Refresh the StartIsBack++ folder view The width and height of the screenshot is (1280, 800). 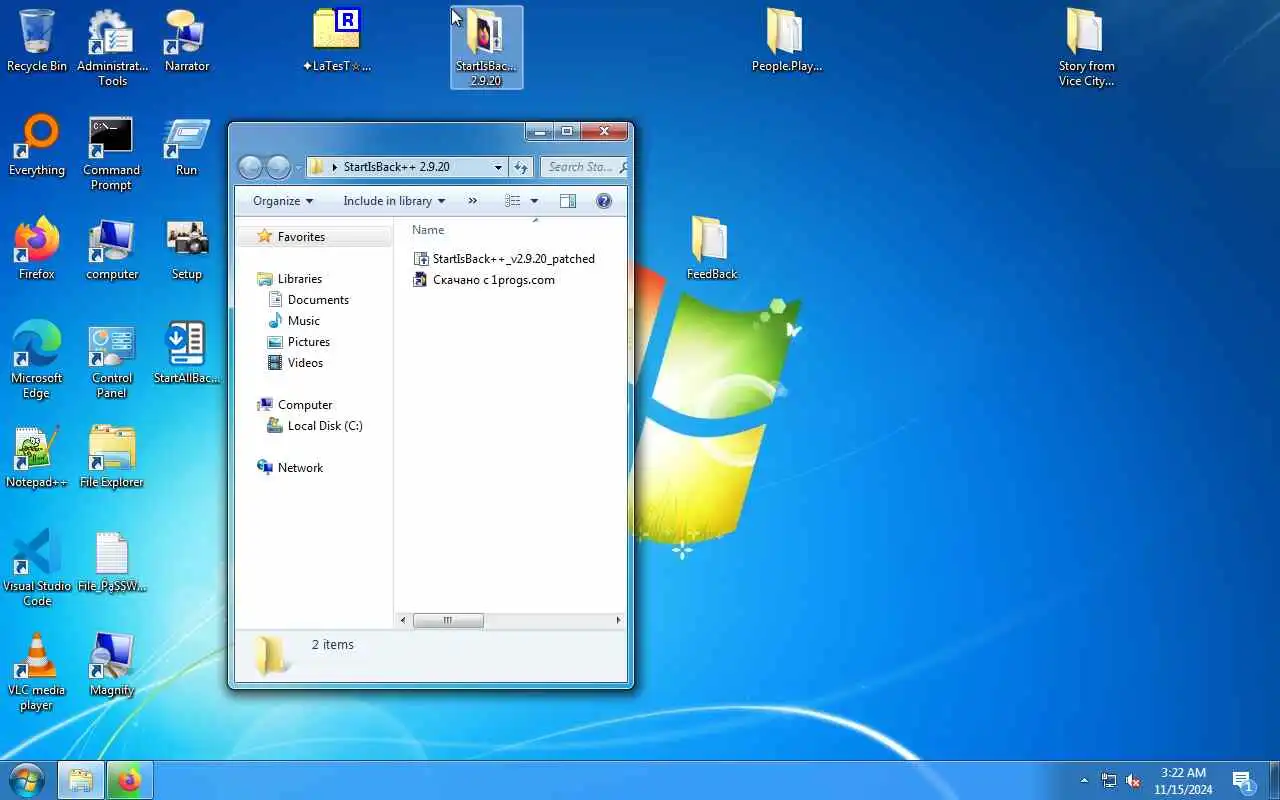[520, 167]
